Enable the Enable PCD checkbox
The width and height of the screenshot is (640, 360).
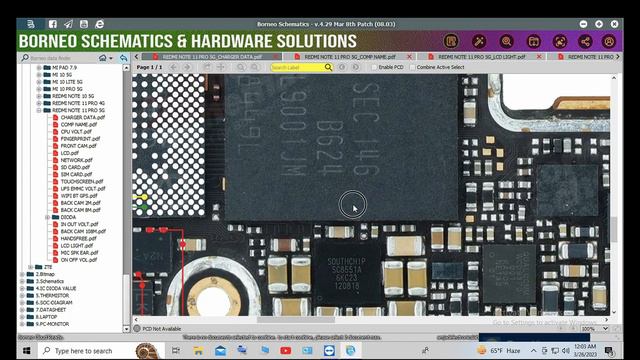(x=374, y=67)
